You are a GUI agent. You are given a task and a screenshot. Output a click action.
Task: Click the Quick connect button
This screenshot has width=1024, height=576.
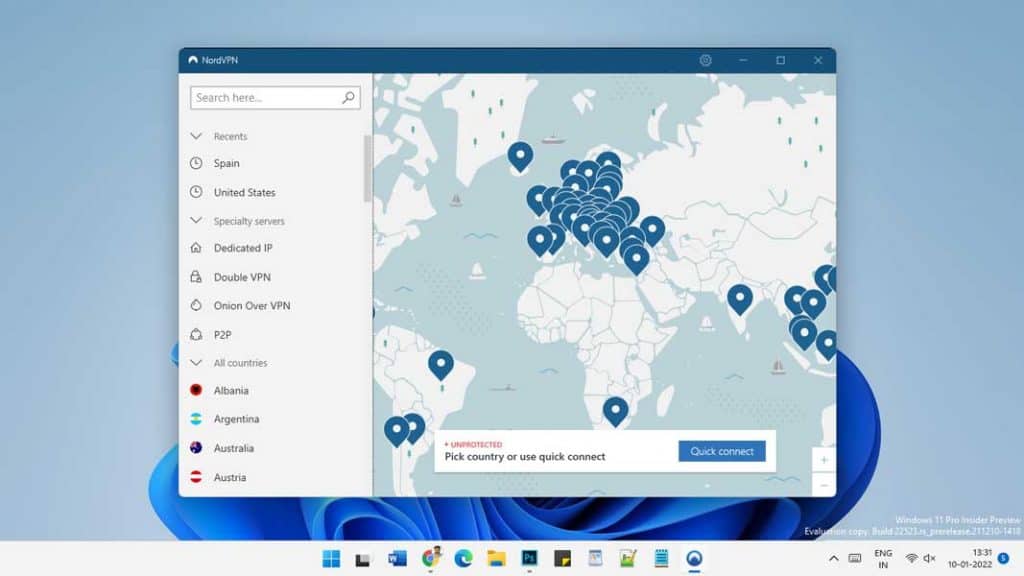(x=721, y=451)
